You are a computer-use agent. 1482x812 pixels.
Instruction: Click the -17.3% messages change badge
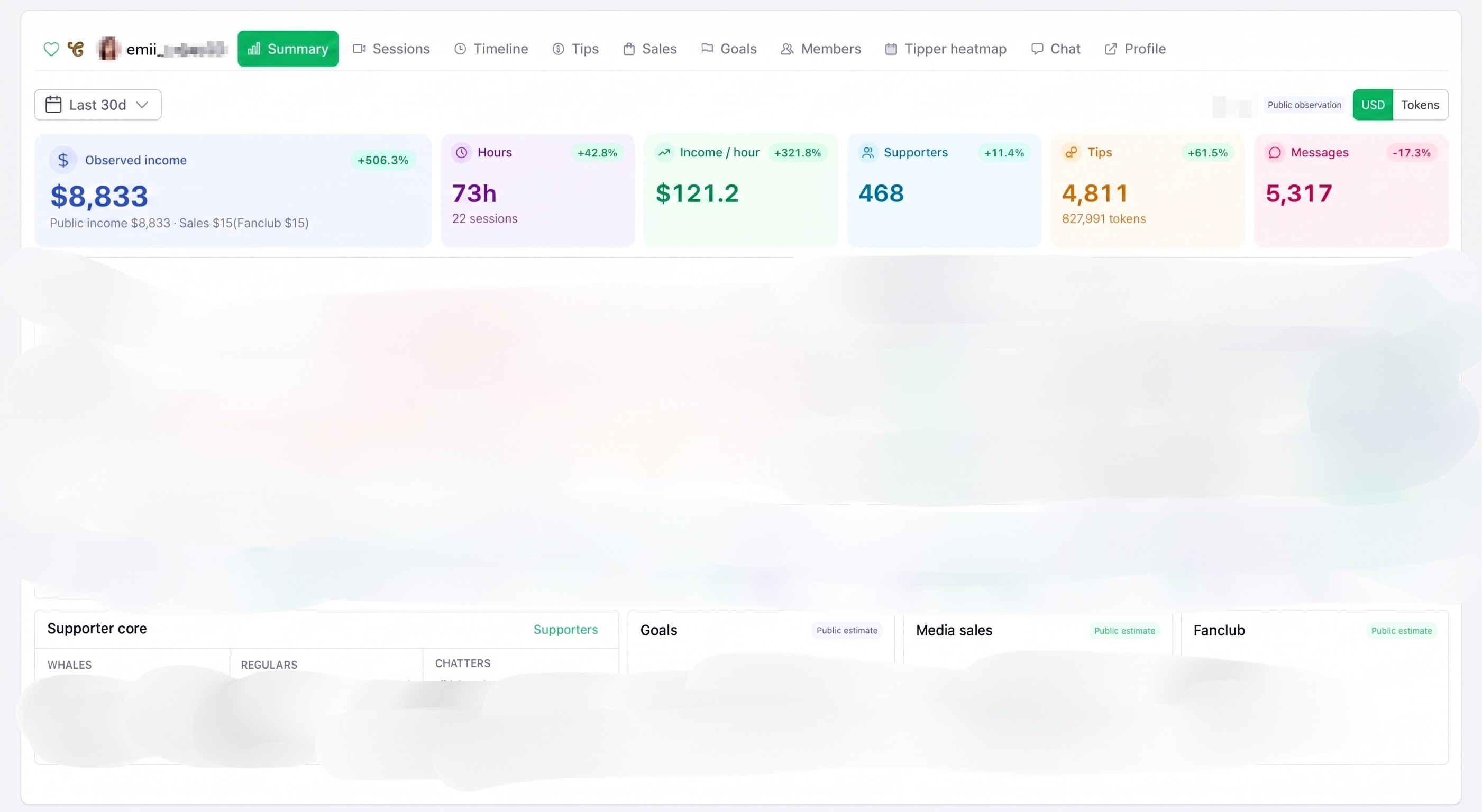pos(1411,152)
